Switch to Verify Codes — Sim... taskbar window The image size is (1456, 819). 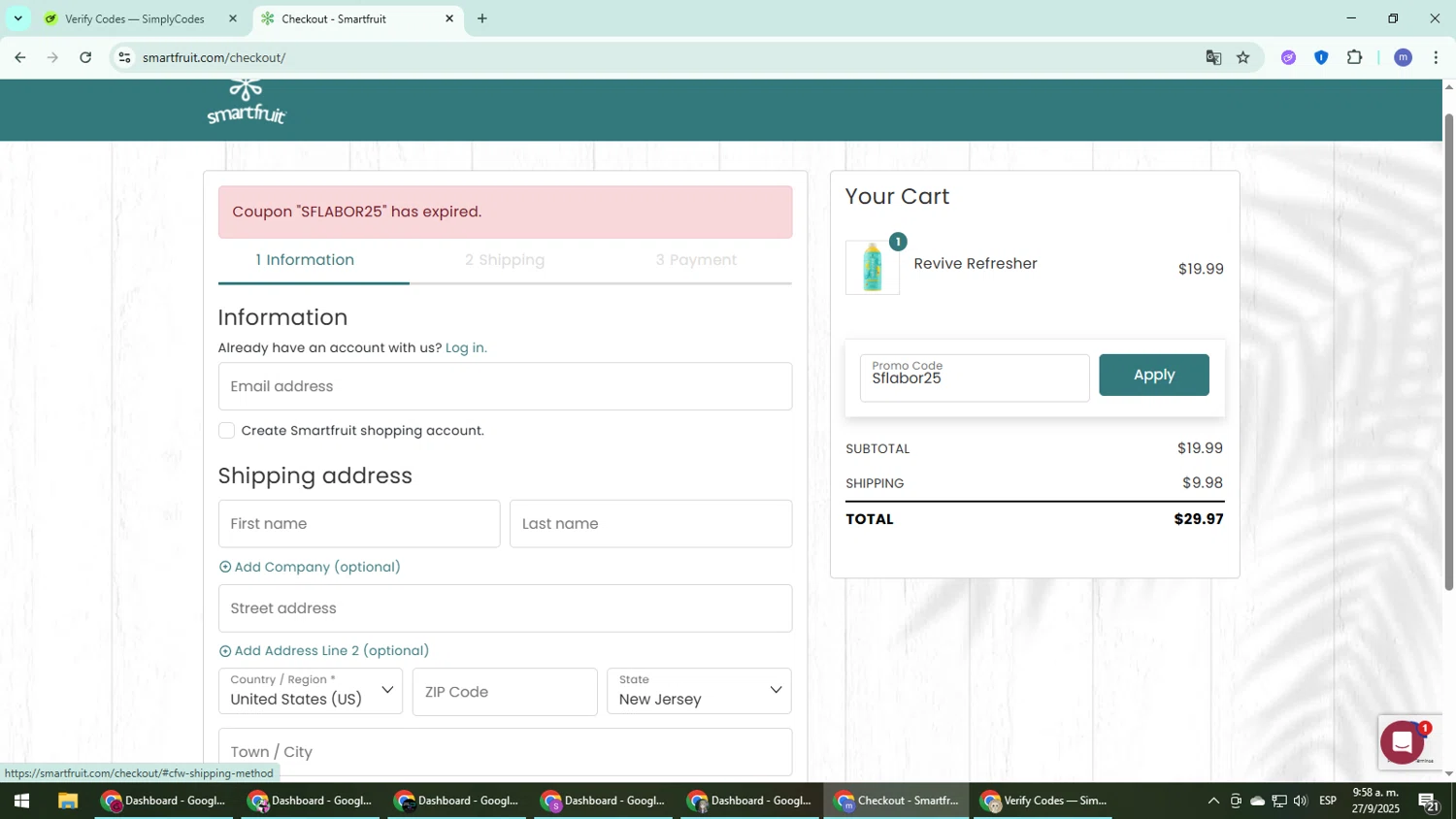point(1043,802)
